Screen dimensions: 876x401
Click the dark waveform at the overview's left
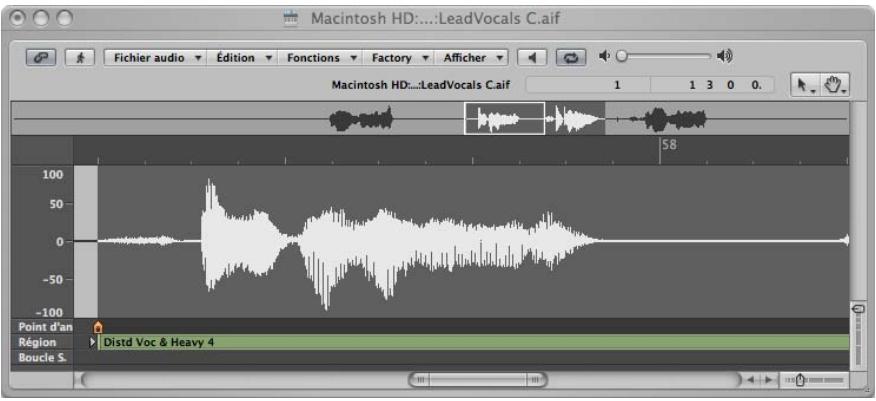click(x=361, y=120)
